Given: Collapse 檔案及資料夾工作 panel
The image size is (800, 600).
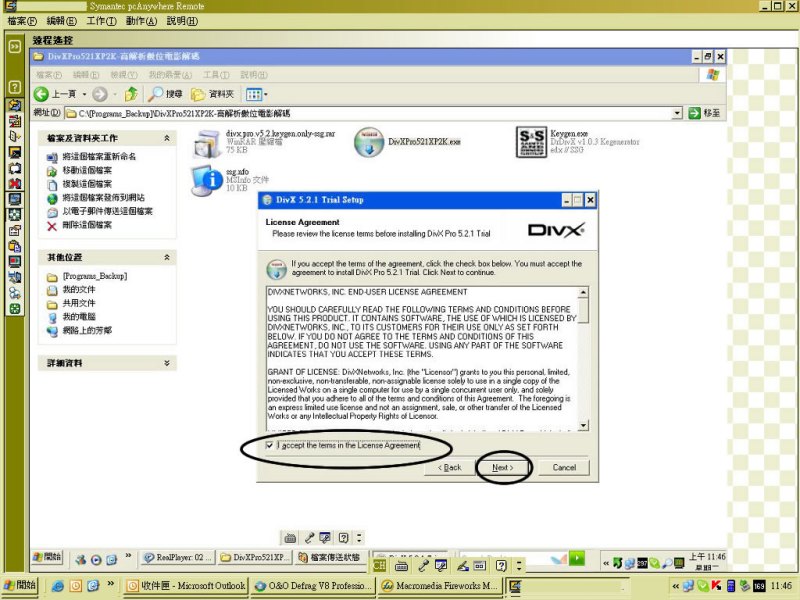Looking at the screenshot, I should tap(167, 138).
